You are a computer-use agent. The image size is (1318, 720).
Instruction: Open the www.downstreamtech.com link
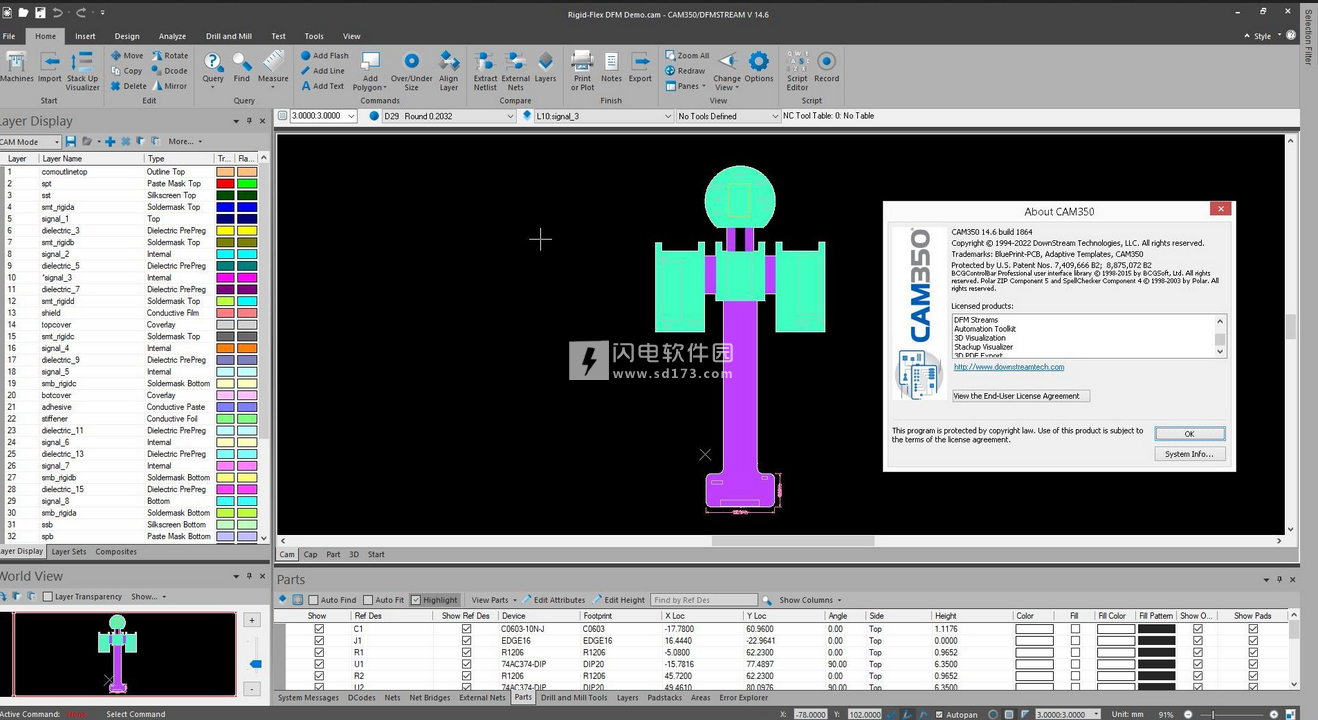[x=1009, y=367]
